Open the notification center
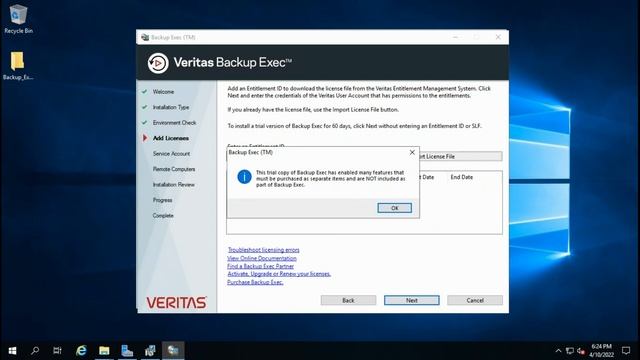The height and width of the screenshot is (360, 640). (626, 351)
